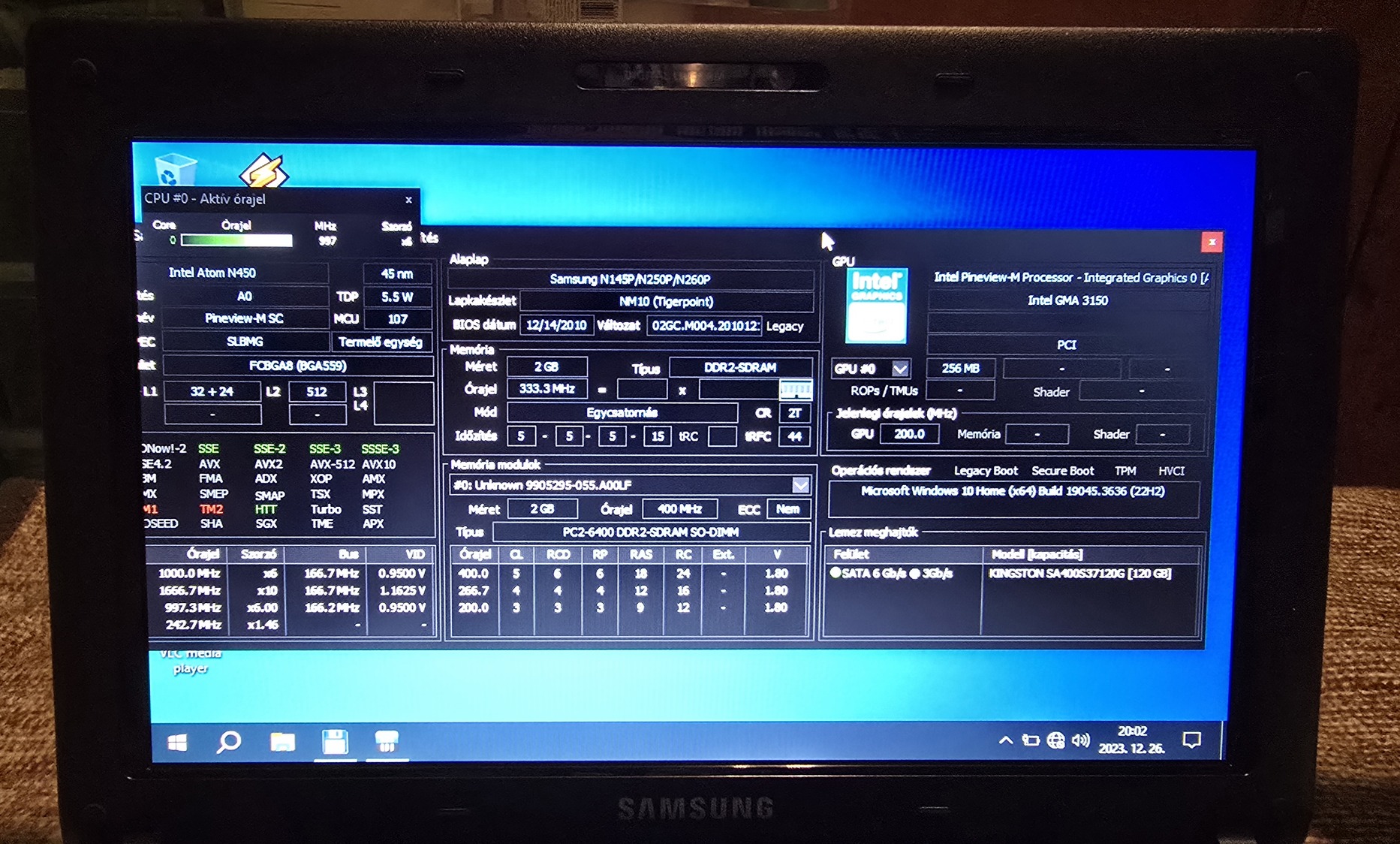The image size is (1400, 844).
Task: Click the ECC value Nem
Action: (787, 509)
